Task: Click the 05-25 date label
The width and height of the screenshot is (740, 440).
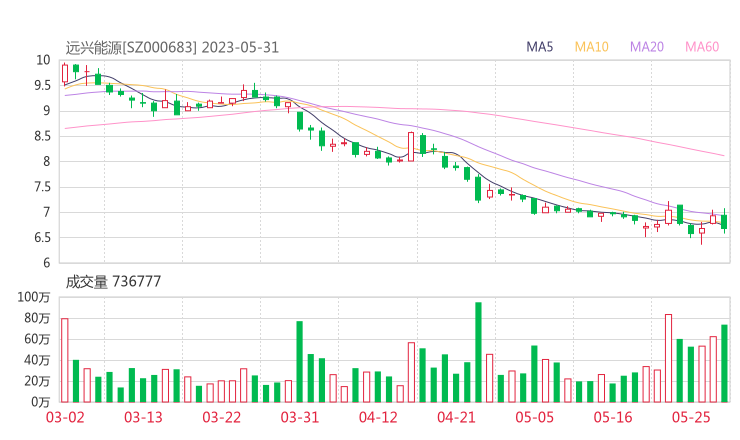Action: 691,417
